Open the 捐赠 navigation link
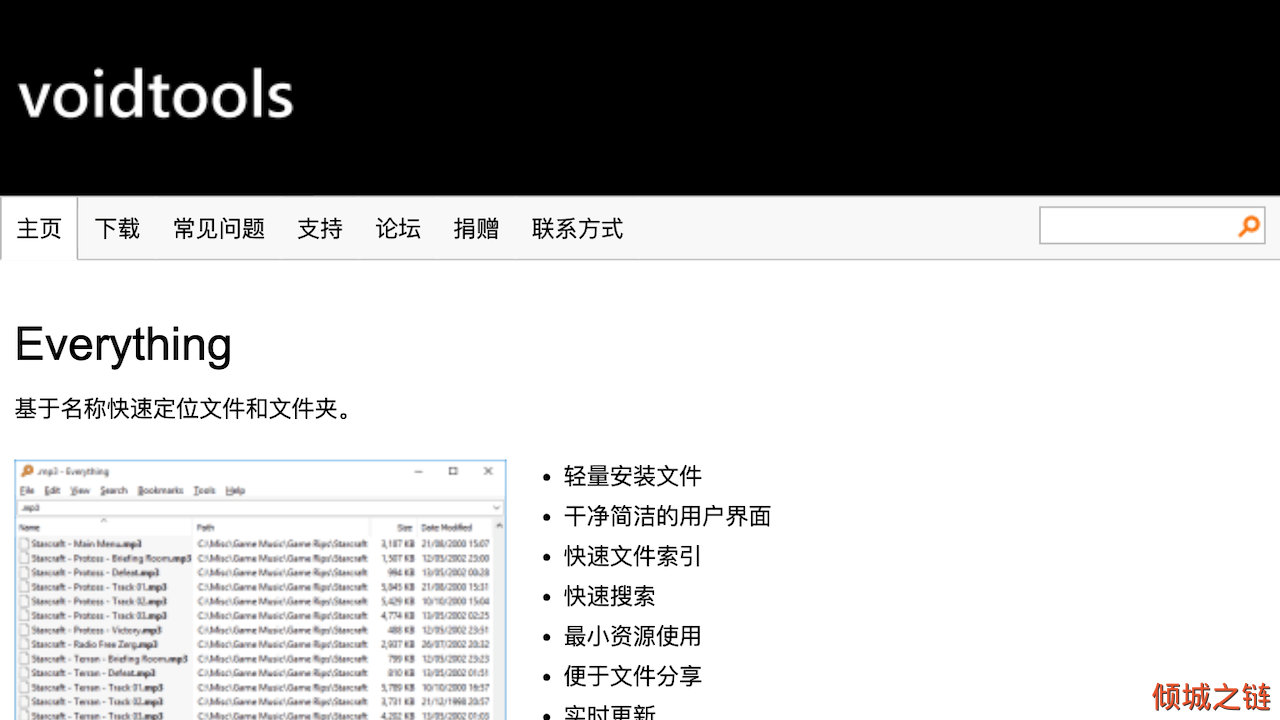Screen dimensions: 1280x720 coord(476,228)
